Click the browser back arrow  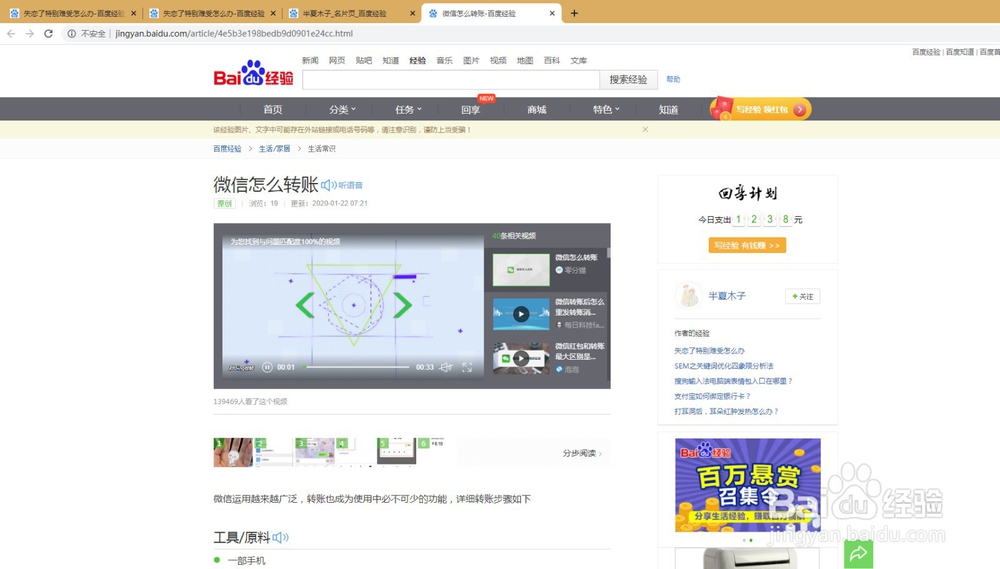[x=11, y=33]
